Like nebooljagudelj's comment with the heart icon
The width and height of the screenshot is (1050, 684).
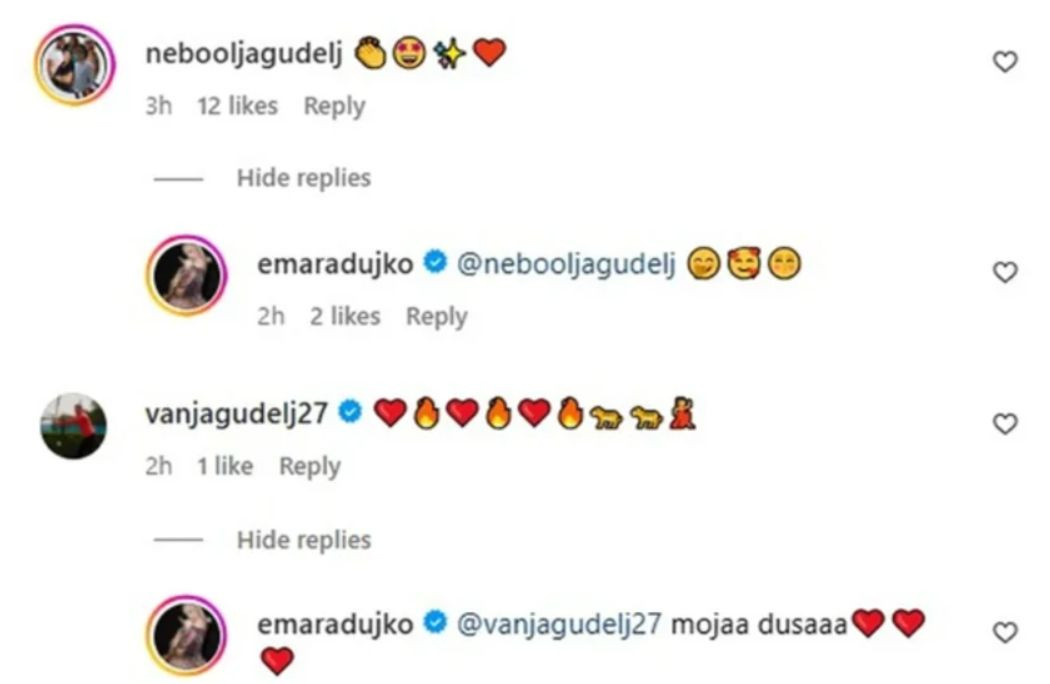coord(1004,62)
